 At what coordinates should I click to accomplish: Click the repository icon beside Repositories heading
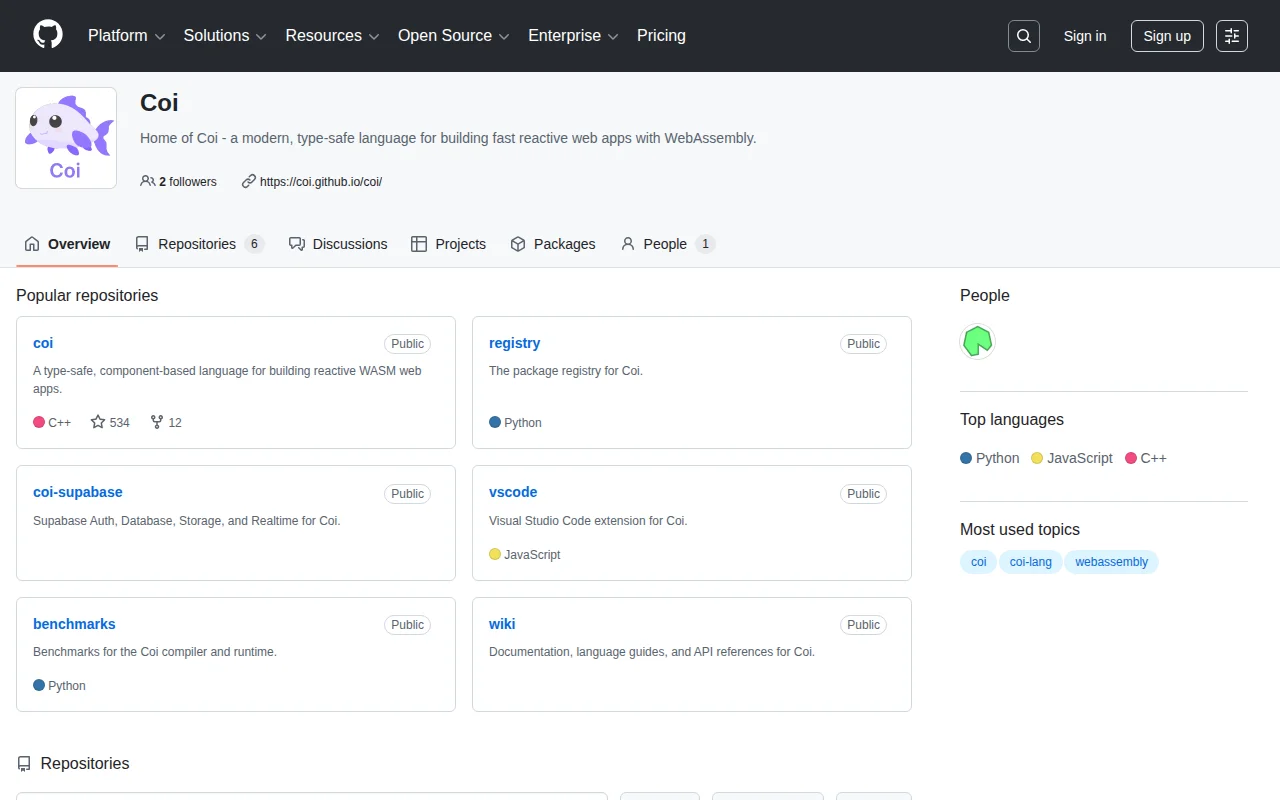point(24,764)
